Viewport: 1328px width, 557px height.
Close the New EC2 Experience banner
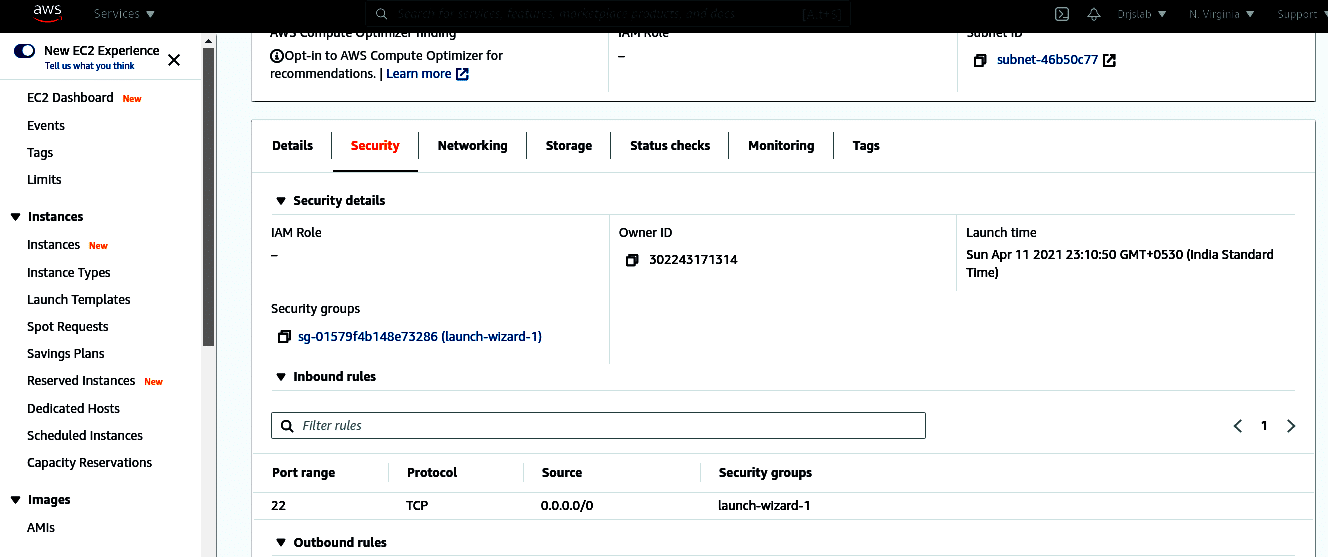tap(174, 60)
